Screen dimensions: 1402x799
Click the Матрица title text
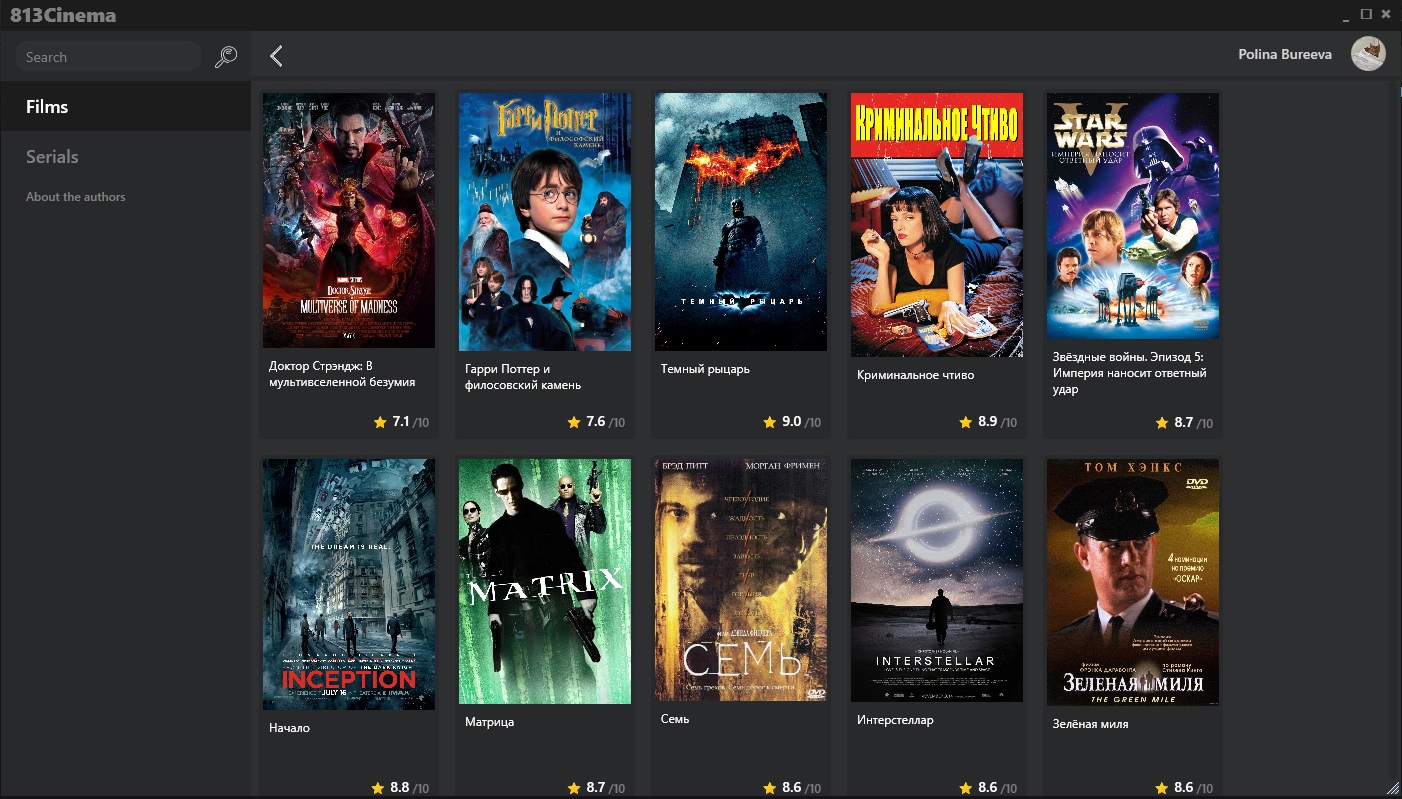489,722
